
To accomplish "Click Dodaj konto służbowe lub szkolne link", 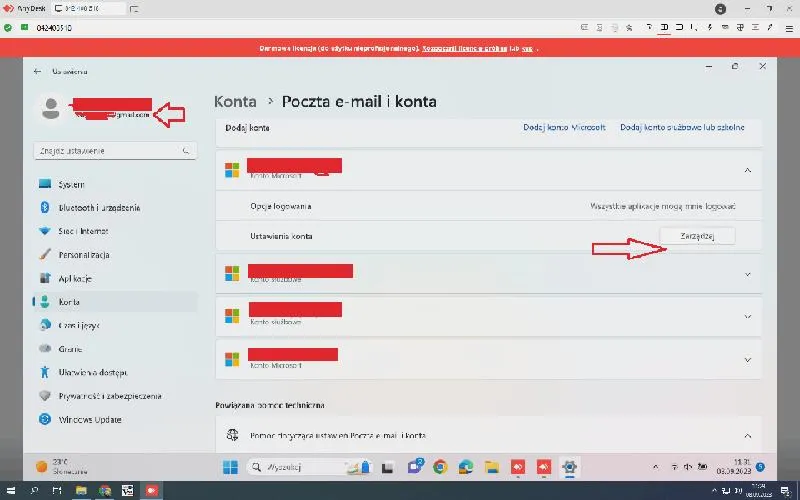I will pyautogui.click(x=682, y=127).
